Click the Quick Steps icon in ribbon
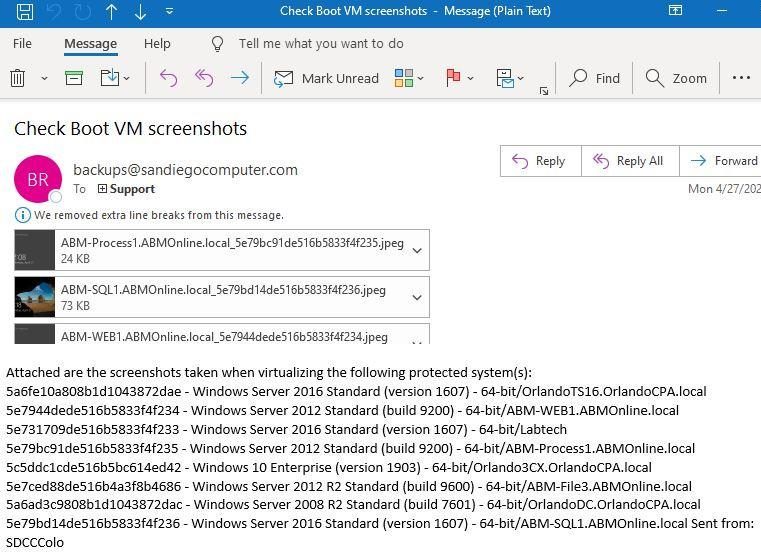761x553 pixels. (x=505, y=78)
